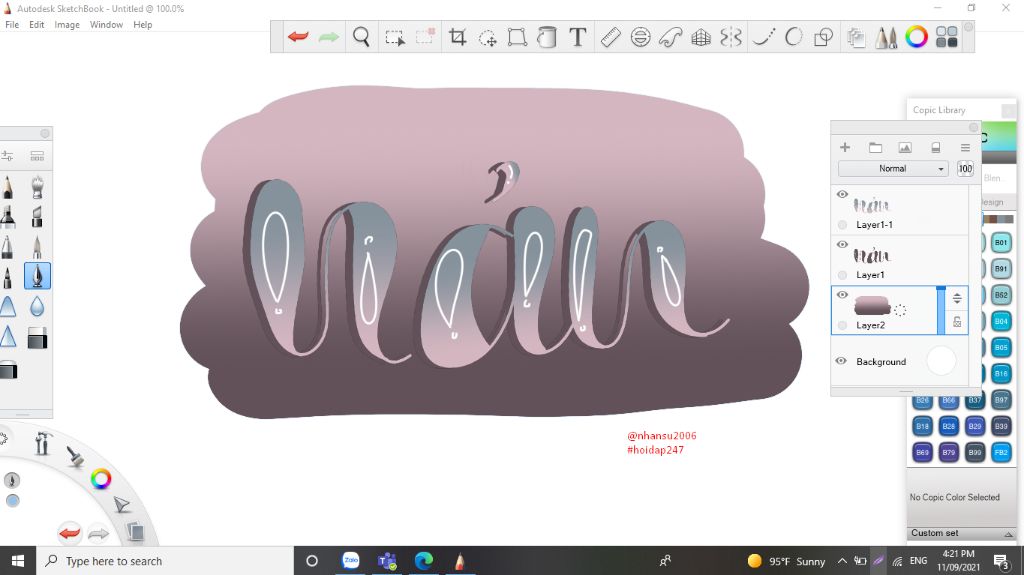Open the layer panel hamburger menu

click(x=965, y=148)
